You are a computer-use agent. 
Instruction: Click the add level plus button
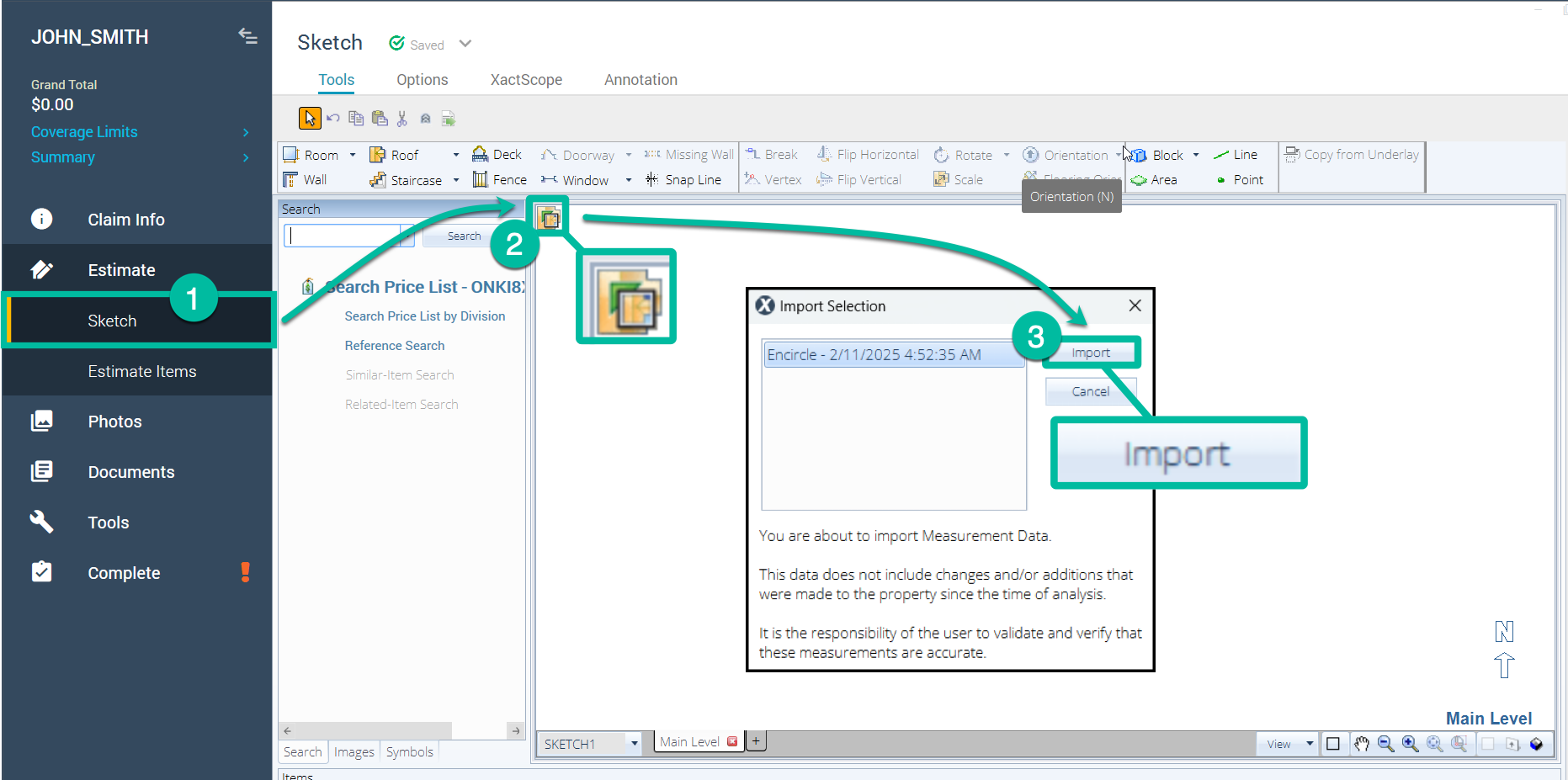click(756, 741)
